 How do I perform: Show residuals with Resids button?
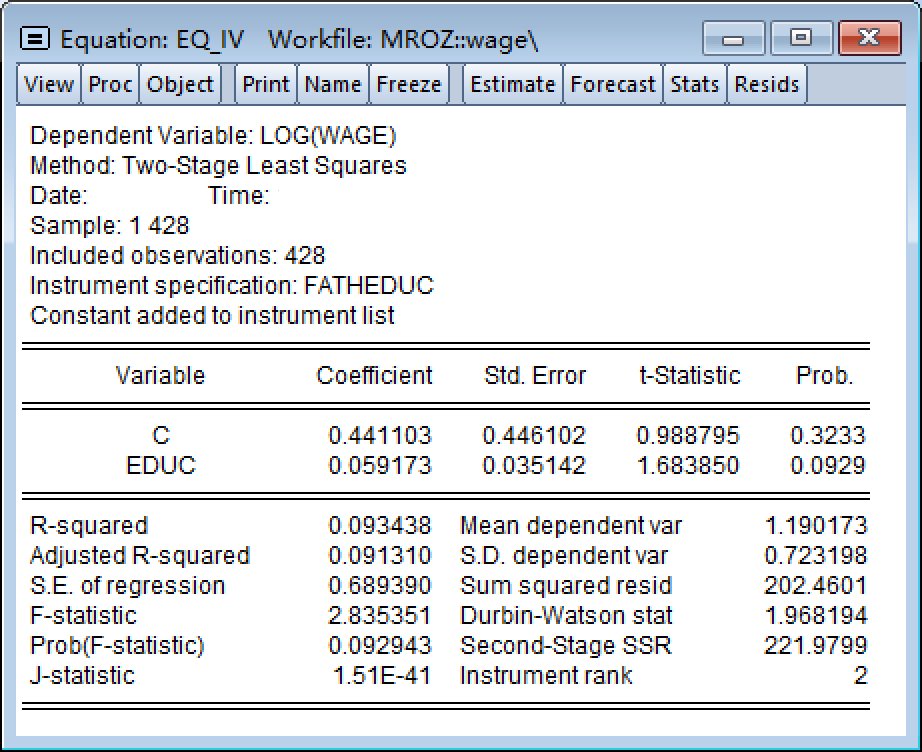tap(767, 85)
